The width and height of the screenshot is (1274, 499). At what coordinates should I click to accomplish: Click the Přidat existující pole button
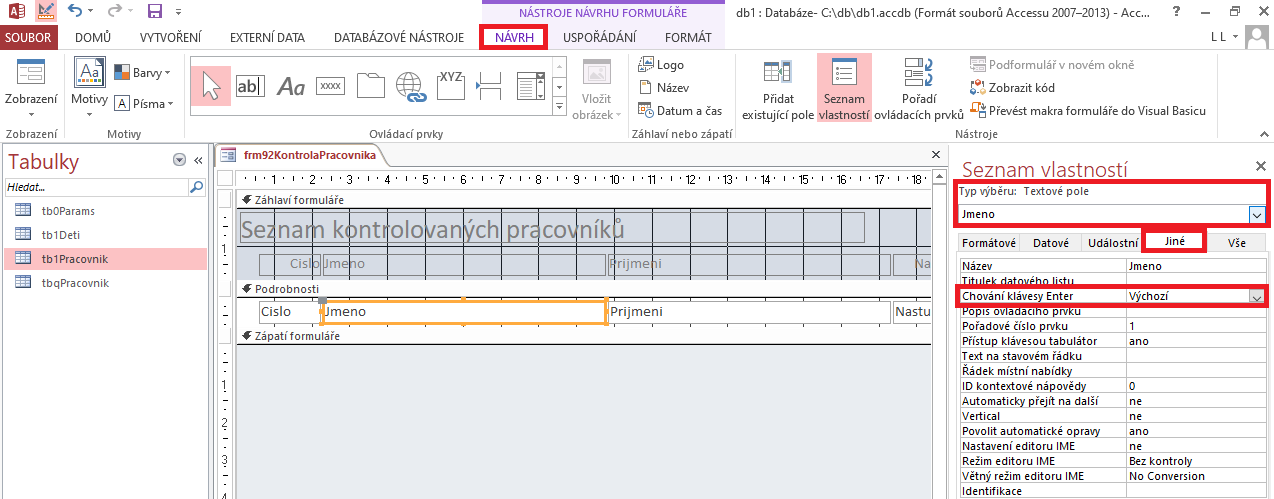click(777, 89)
